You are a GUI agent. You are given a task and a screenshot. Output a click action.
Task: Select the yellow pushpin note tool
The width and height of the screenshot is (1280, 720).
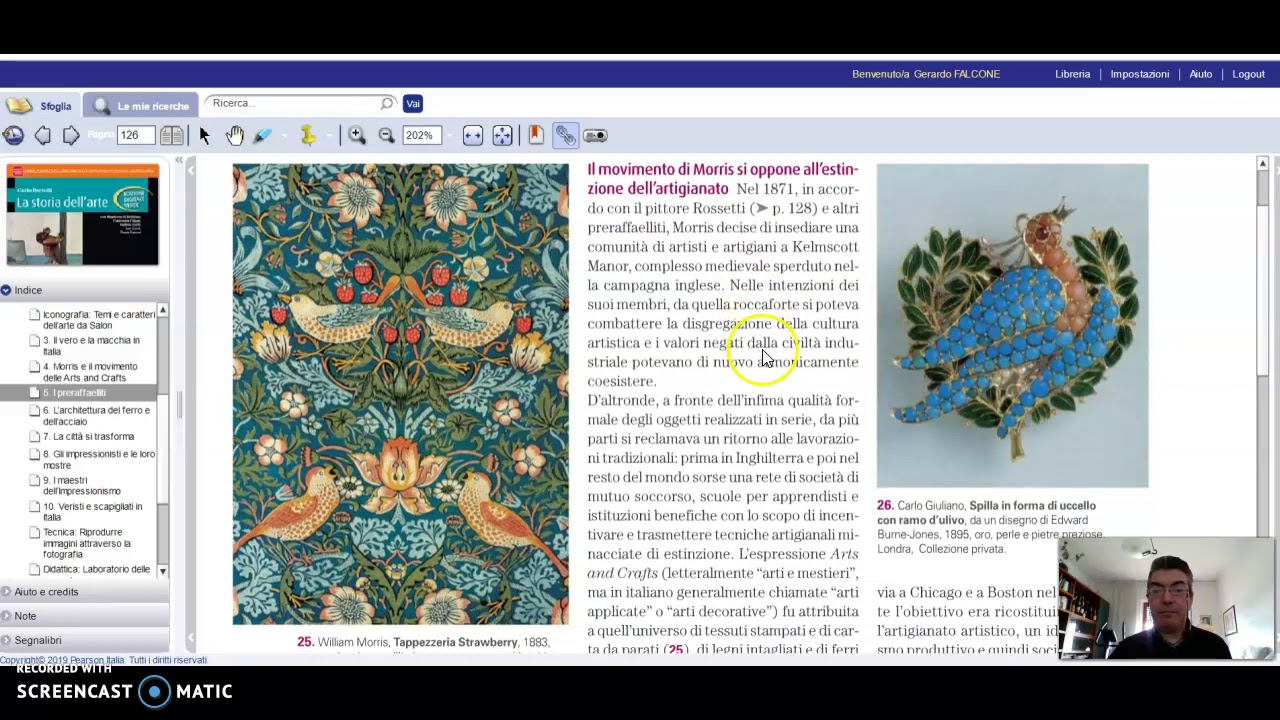point(308,135)
